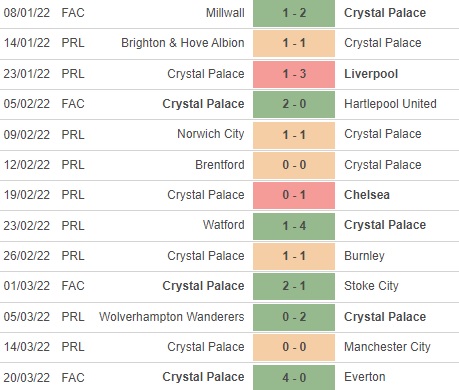Open Manchester City team page
The image size is (459, 390).
(387, 347)
